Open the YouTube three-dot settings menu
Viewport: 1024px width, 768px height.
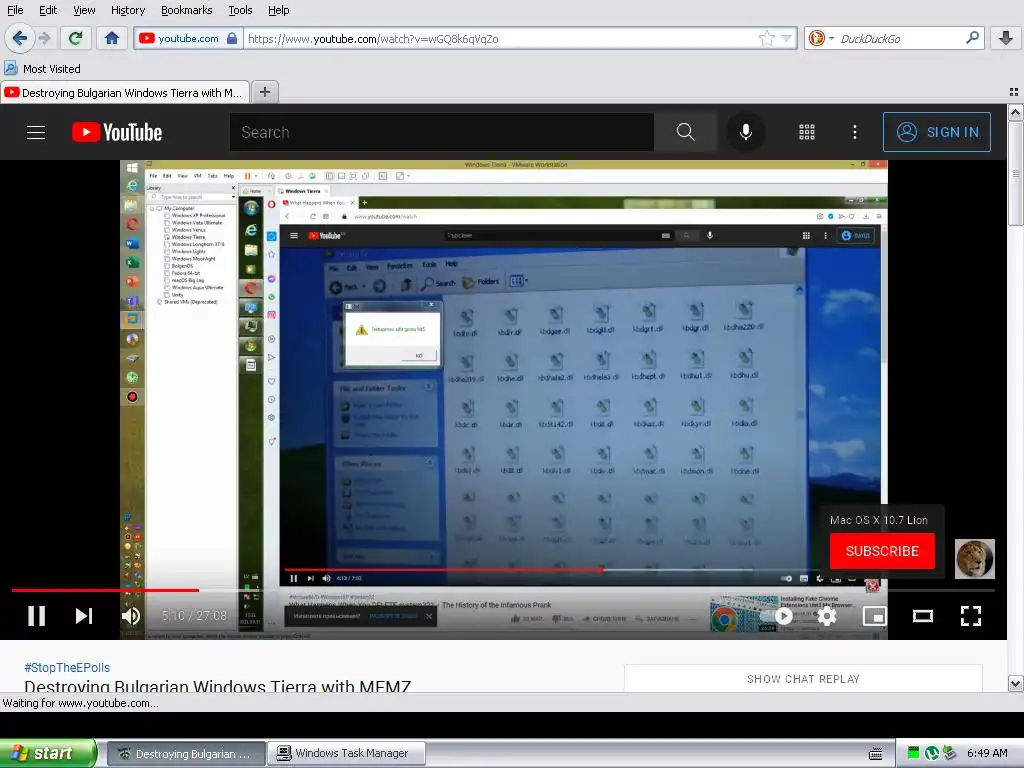(x=855, y=132)
